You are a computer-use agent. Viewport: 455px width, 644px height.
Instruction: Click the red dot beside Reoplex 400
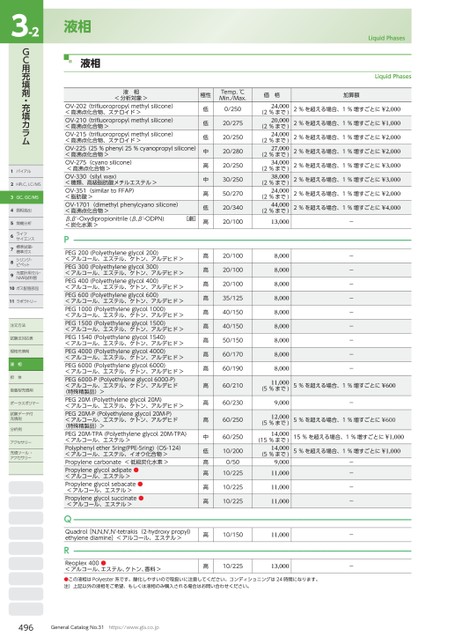click(103, 563)
